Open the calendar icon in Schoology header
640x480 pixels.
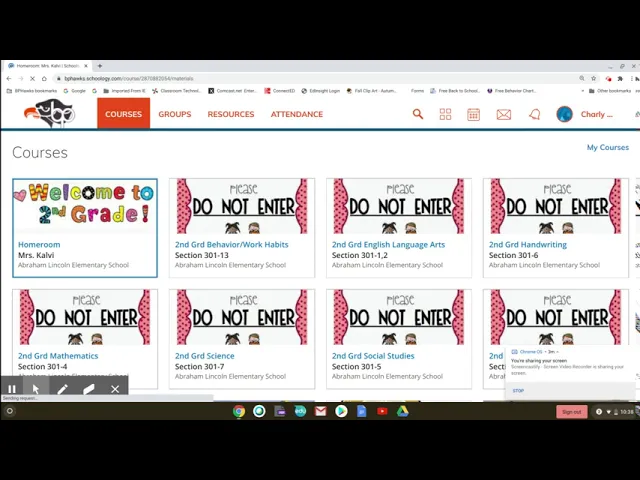click(473, 114)
